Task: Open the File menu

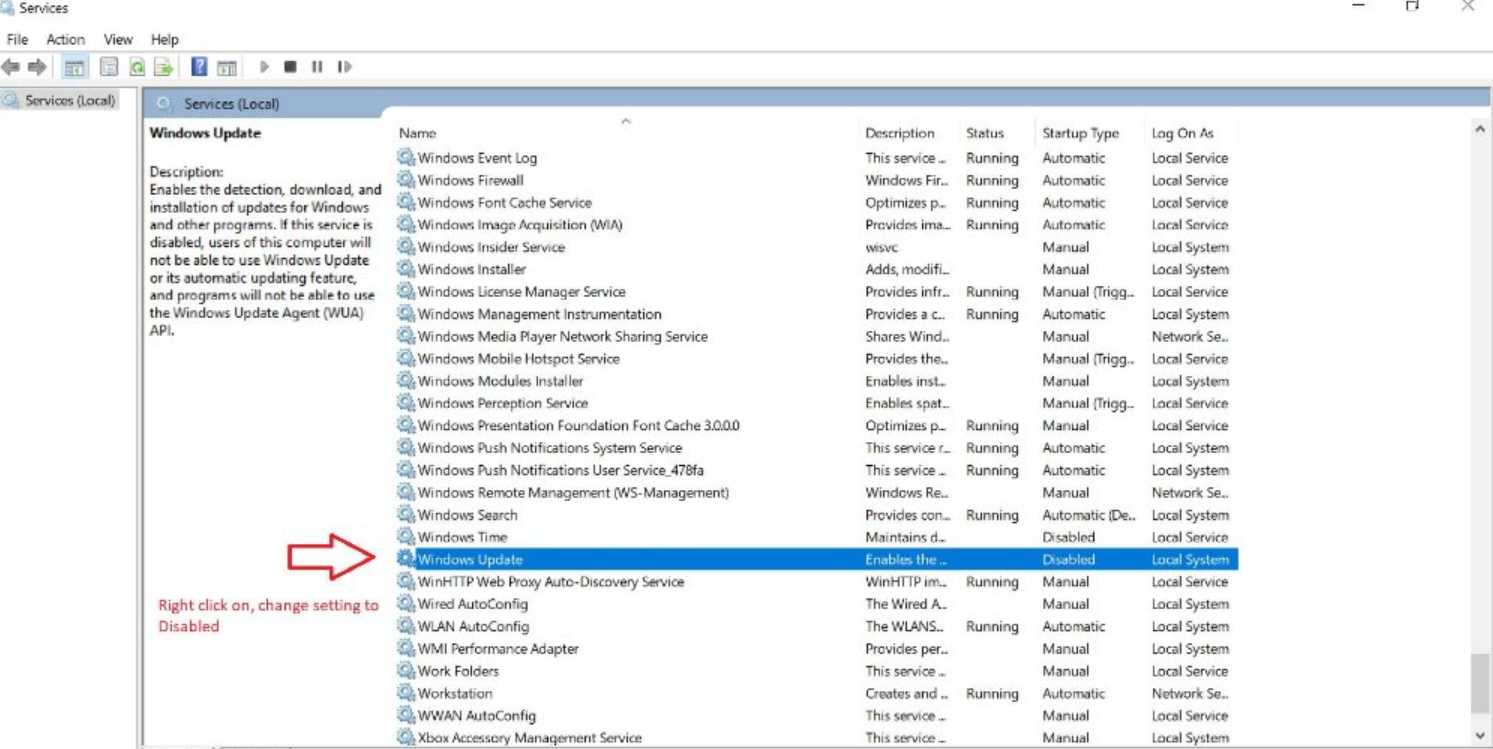Action: click(17, 40)
